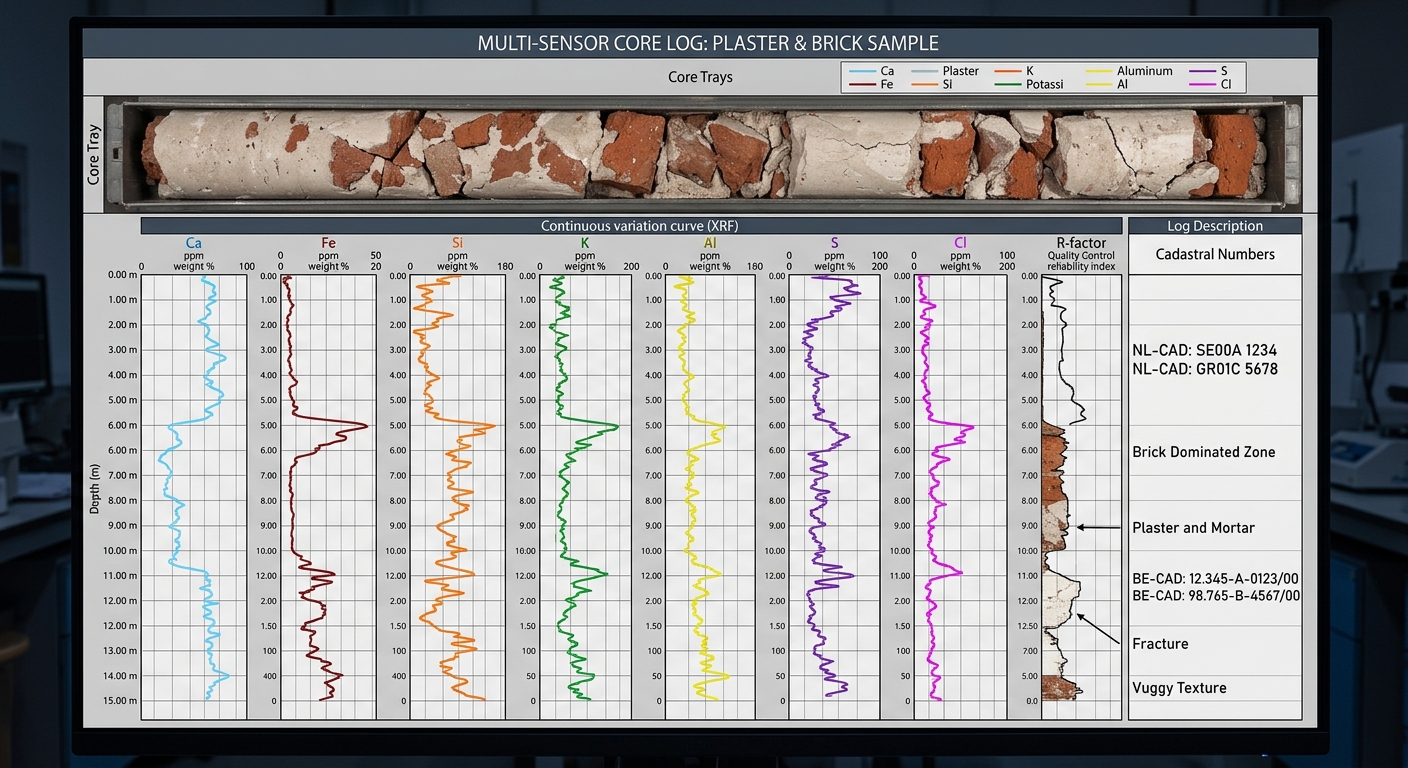Select entry 'NL-CAD: SE00A 1234'

tap(1204, 351)
